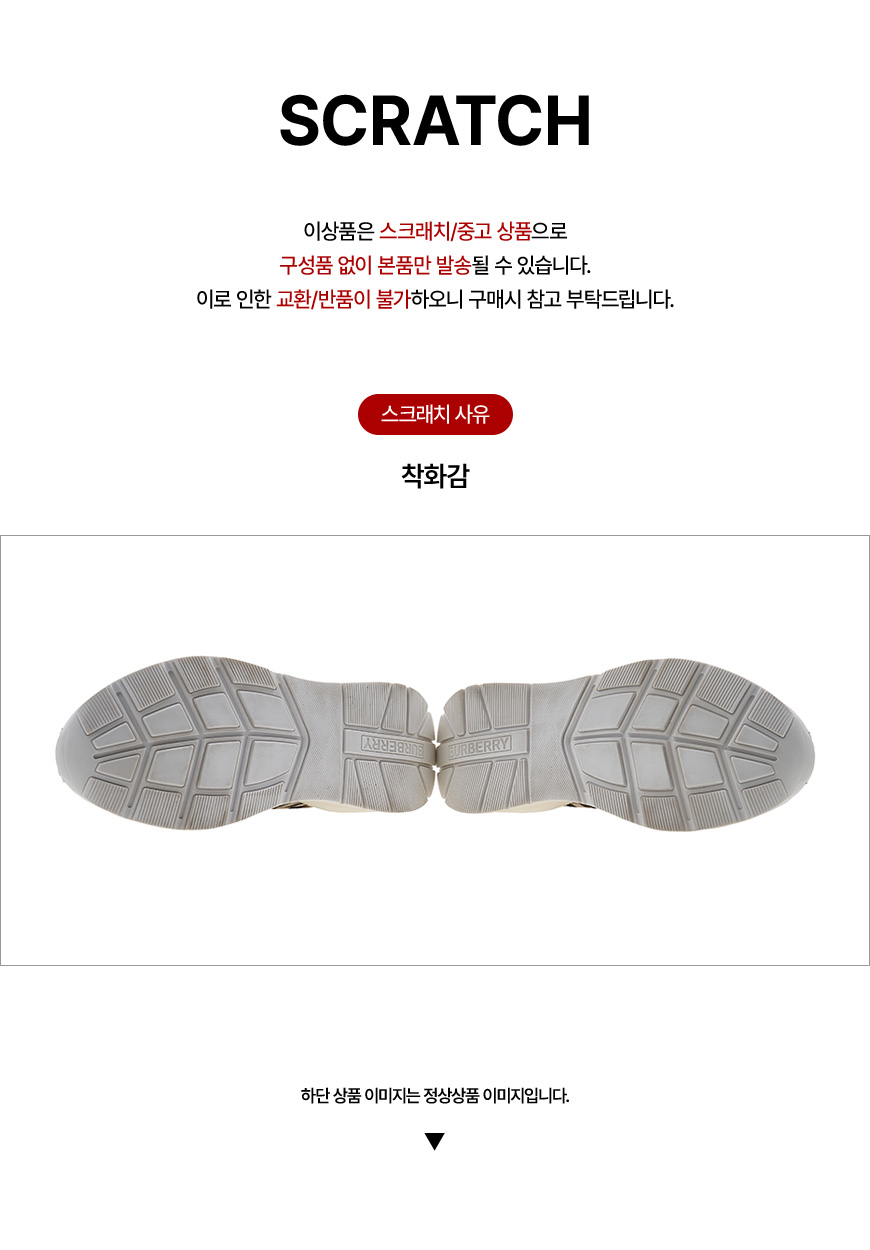Image resolution: width=870 pixels, height=1250 pixels.
Task: Click the red 구성품 없이 본품만 발송 text
Action: (x=374, y=266)
